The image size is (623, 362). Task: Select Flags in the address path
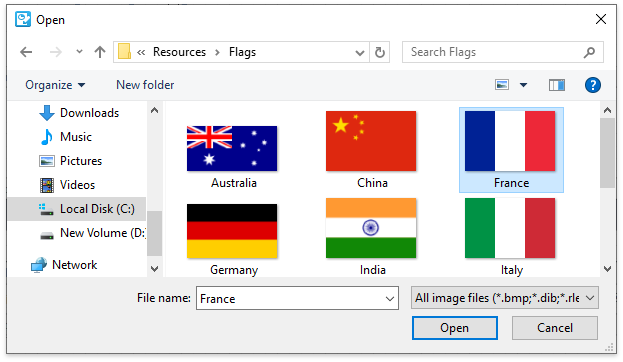242,52
